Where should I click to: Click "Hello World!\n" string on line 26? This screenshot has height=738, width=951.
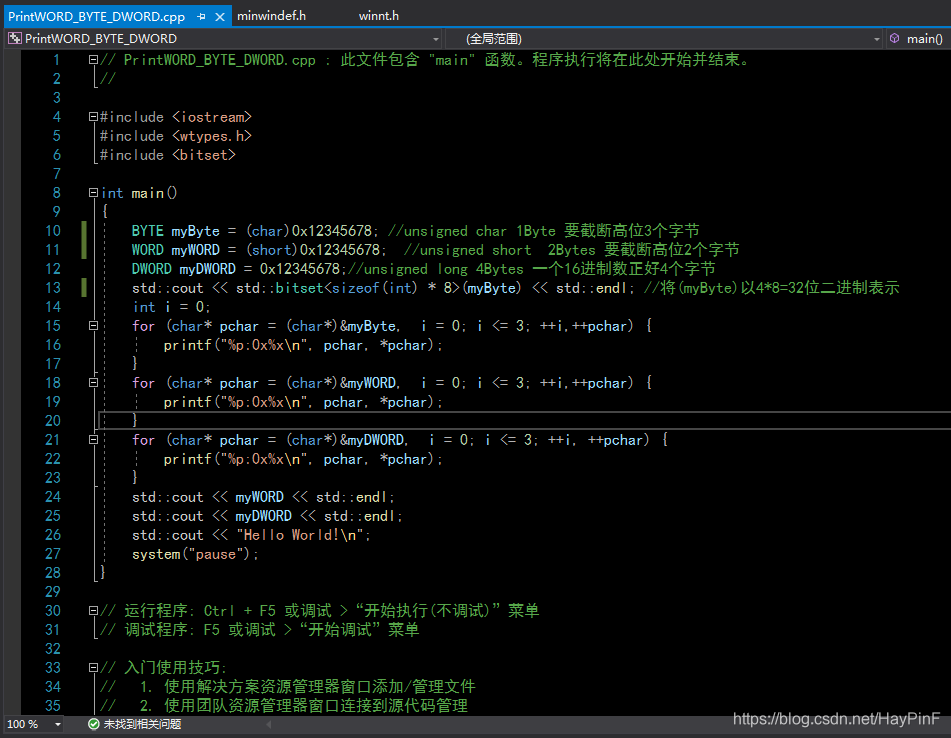click(300, 535)
